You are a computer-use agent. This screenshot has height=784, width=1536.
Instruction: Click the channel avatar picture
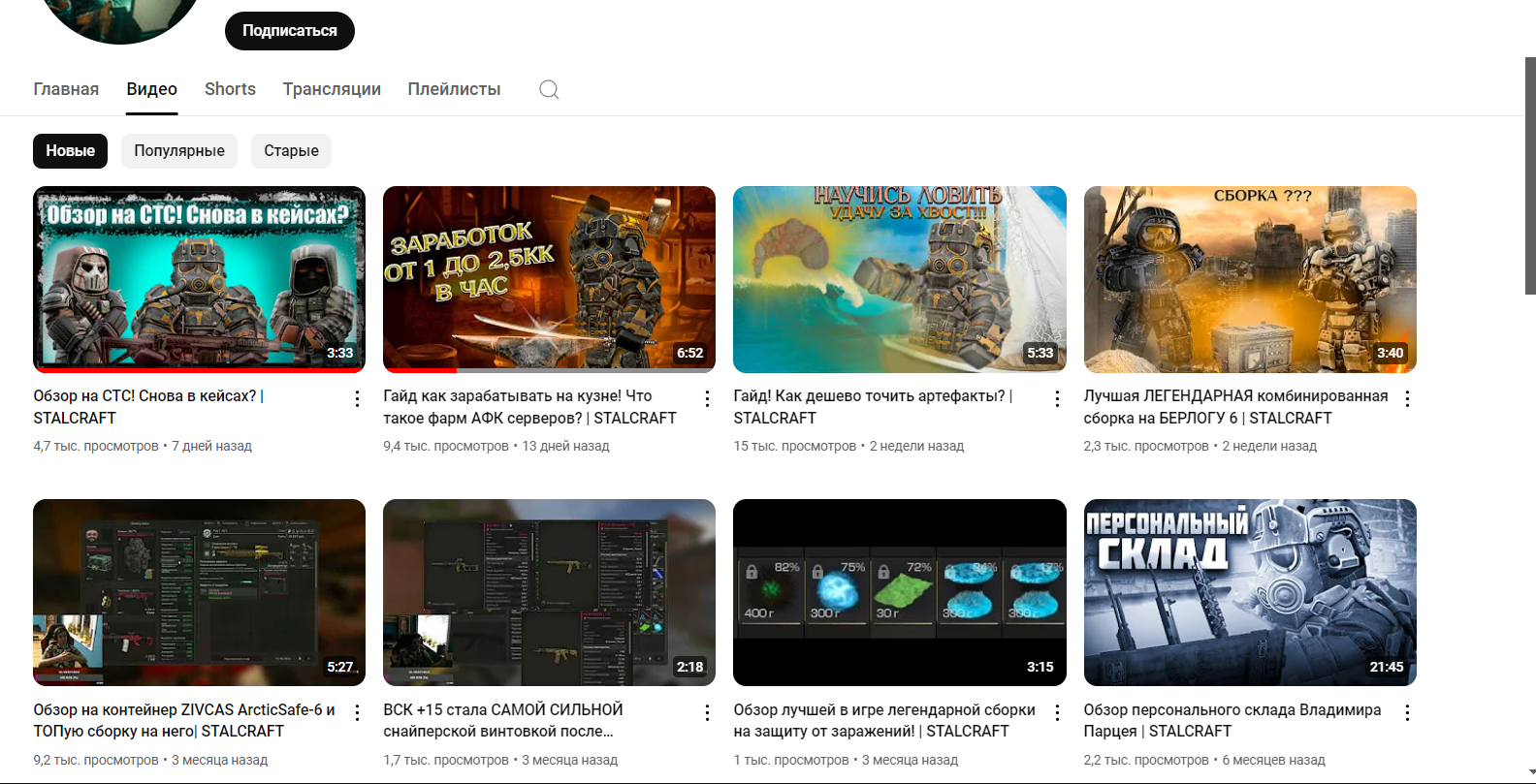pyautogui.click(x=119, y=17)
